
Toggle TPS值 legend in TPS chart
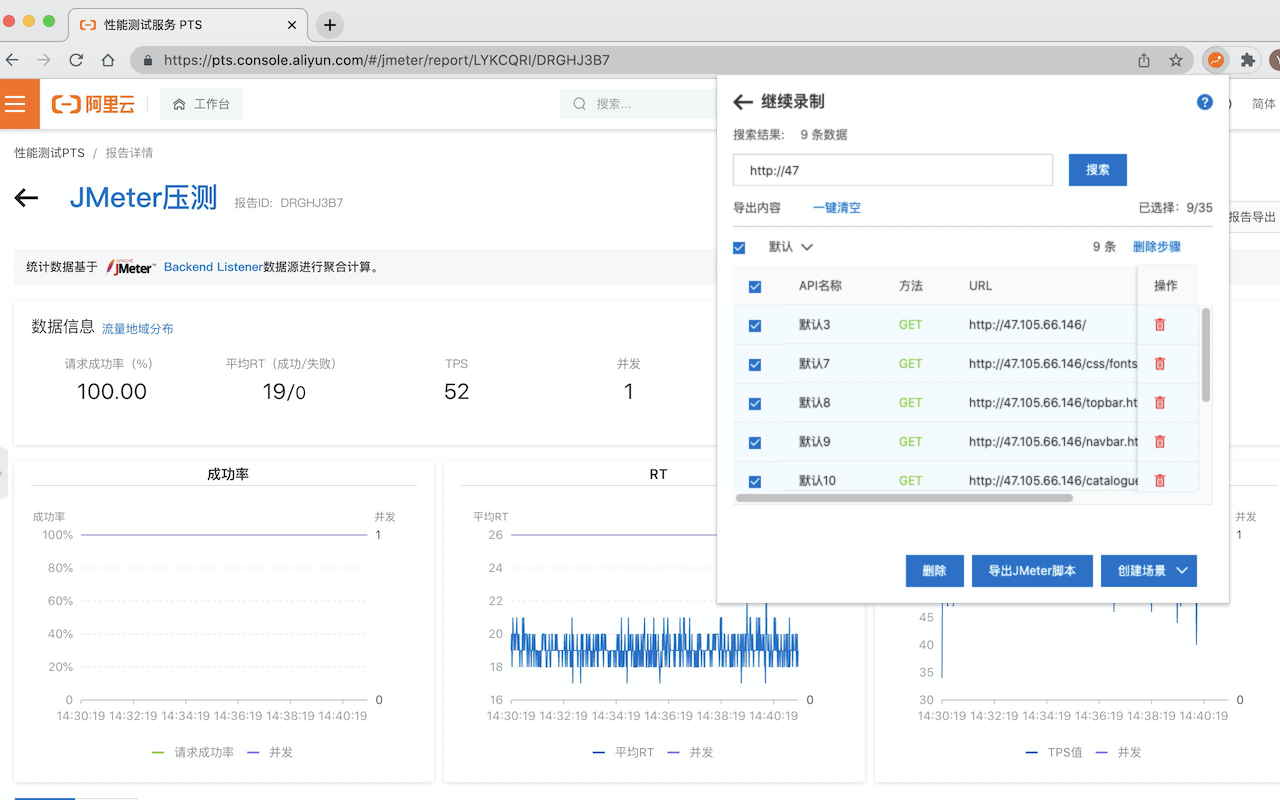1053,752
